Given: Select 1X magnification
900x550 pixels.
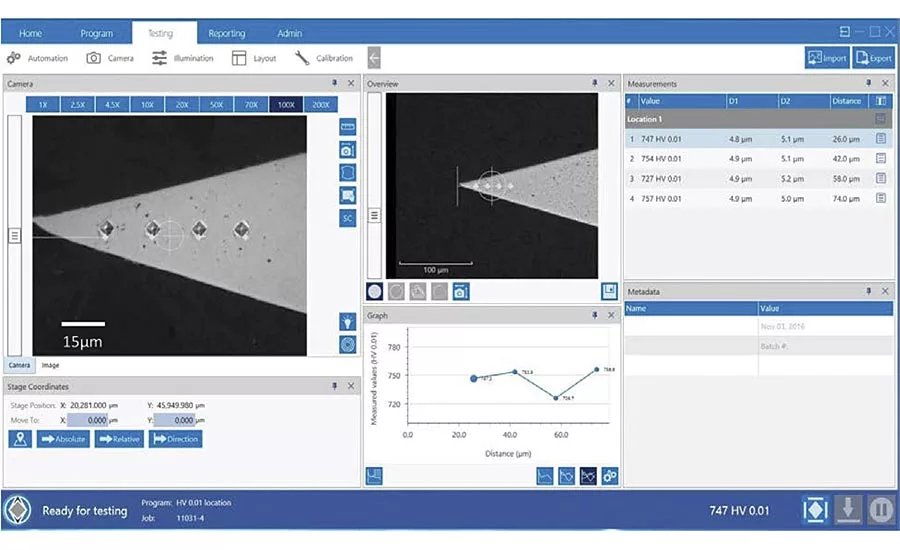Looking at the screenshot, I should [43, 104].
